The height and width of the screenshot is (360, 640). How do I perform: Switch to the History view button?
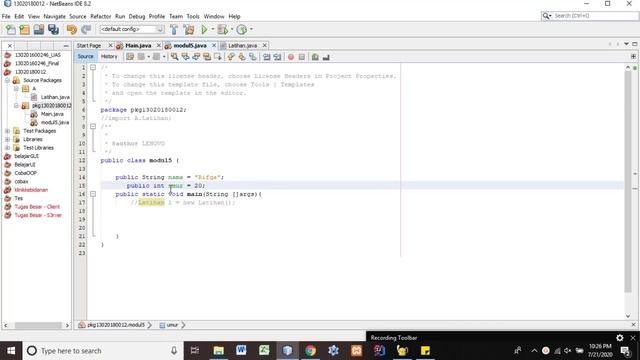(109, 57)
